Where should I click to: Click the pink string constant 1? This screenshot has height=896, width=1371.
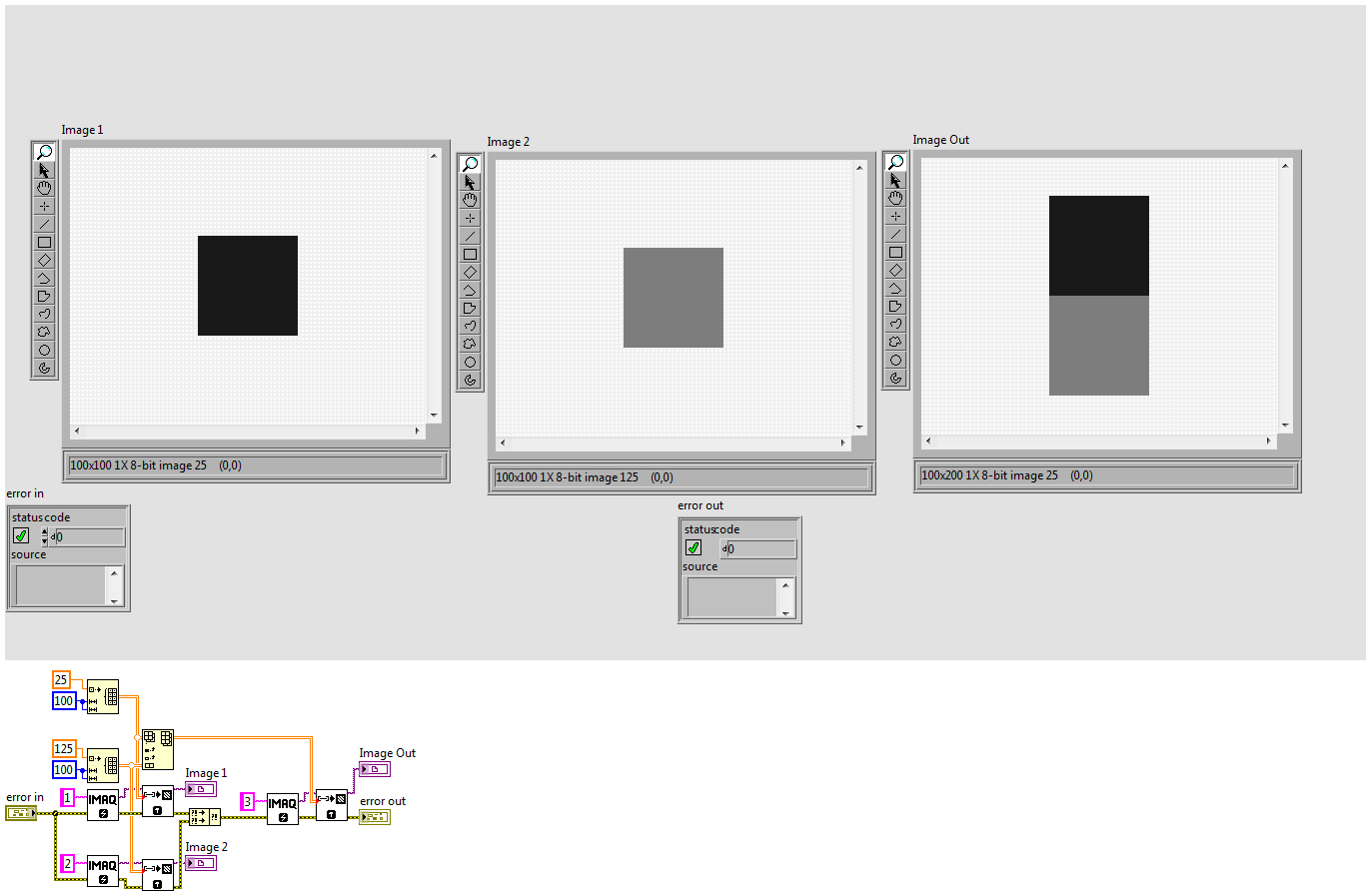point(68,798)
